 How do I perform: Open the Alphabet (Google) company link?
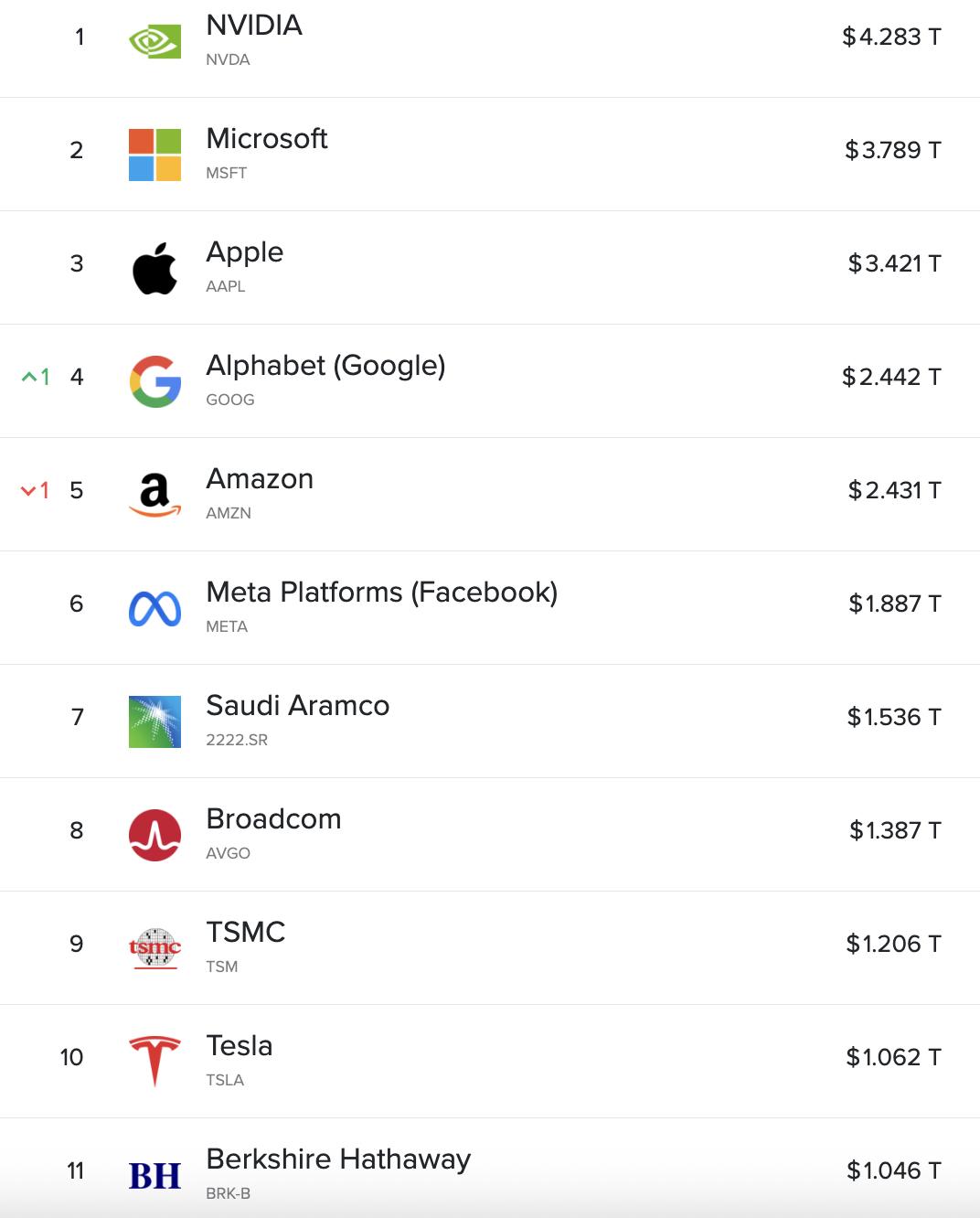click(325, 366)
